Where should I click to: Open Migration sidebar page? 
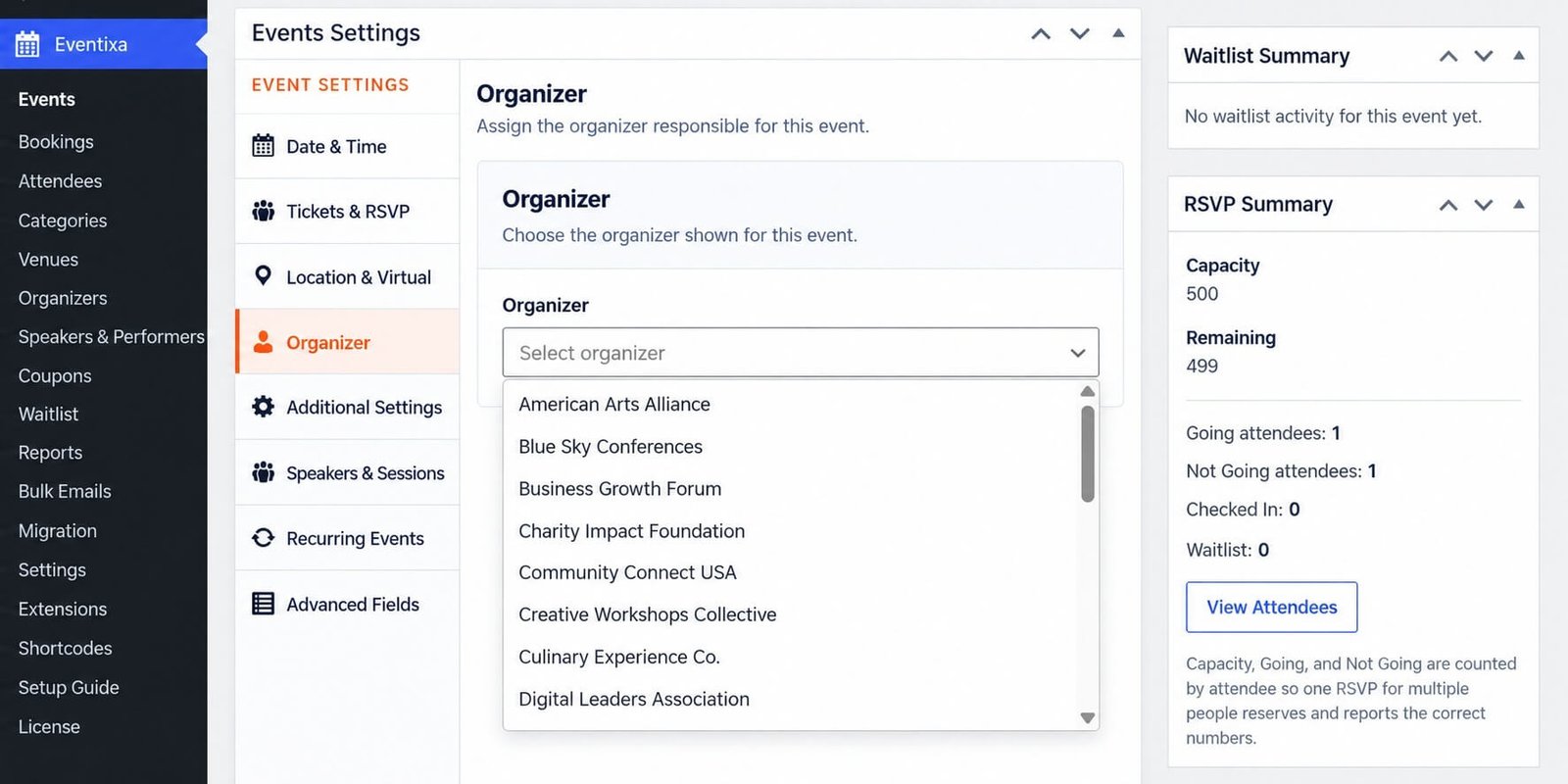(58, 530)
